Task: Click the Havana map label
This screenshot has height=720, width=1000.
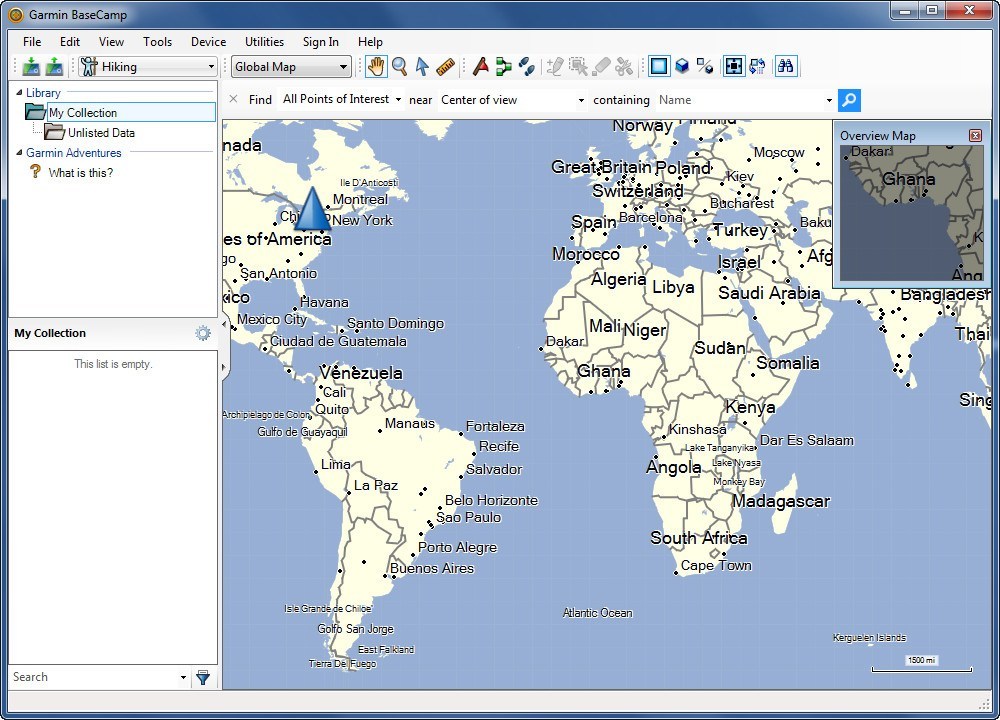Action: pyautogui.click(x=324, y=302)
